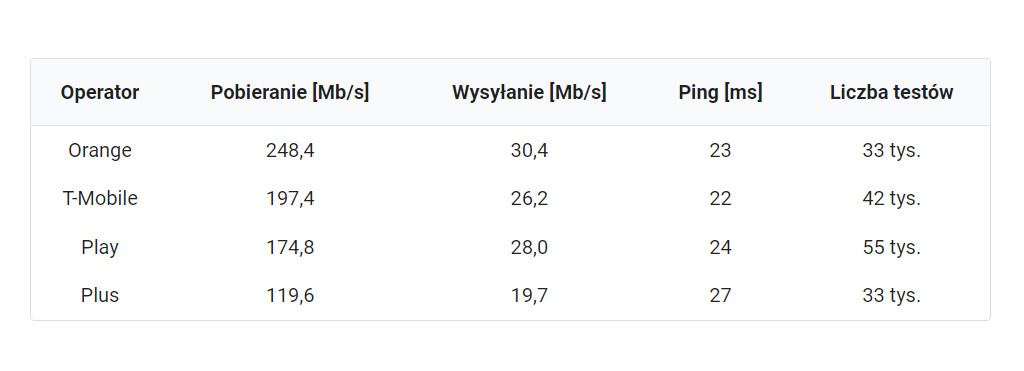
Task: Select the Ping [ms] column header
Action: (x=720, y=93)
